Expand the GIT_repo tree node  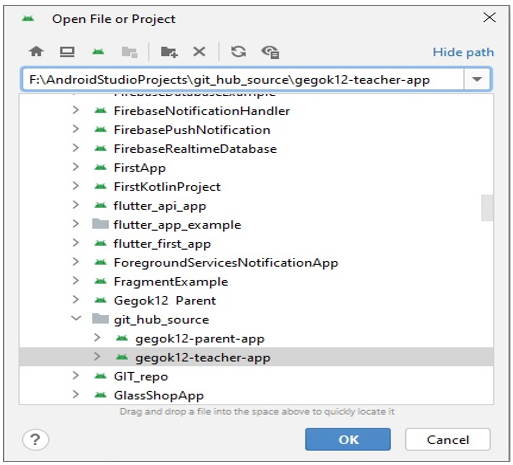(x=76, y=376)
